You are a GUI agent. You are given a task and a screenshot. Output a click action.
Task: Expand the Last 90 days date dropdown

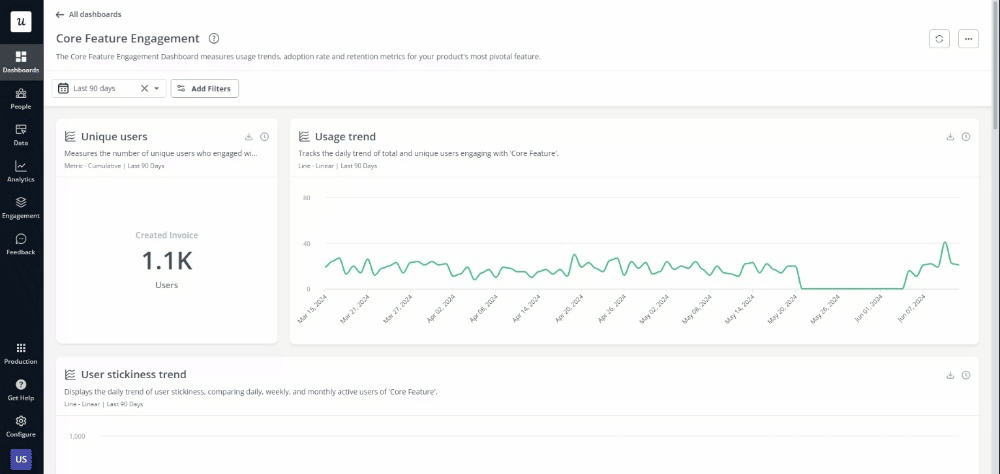click(x=157, y=89)
